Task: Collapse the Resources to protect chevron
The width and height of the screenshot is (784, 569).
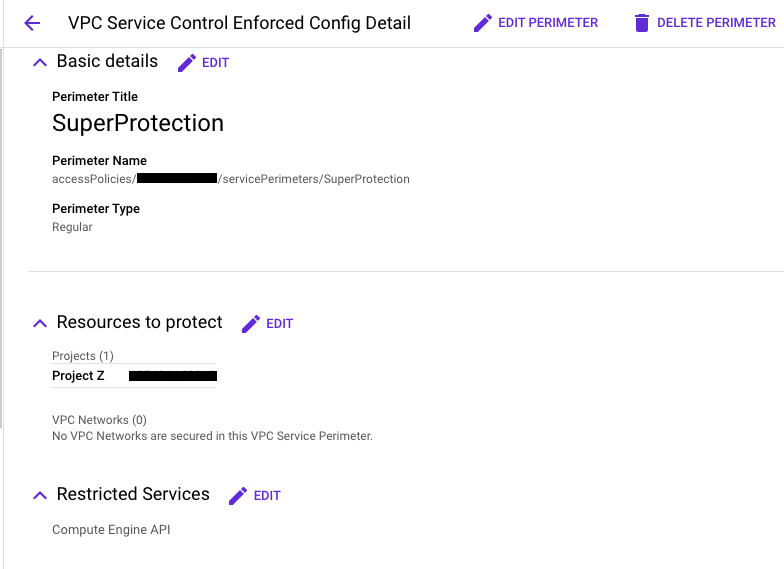Action: click(40, 323)
